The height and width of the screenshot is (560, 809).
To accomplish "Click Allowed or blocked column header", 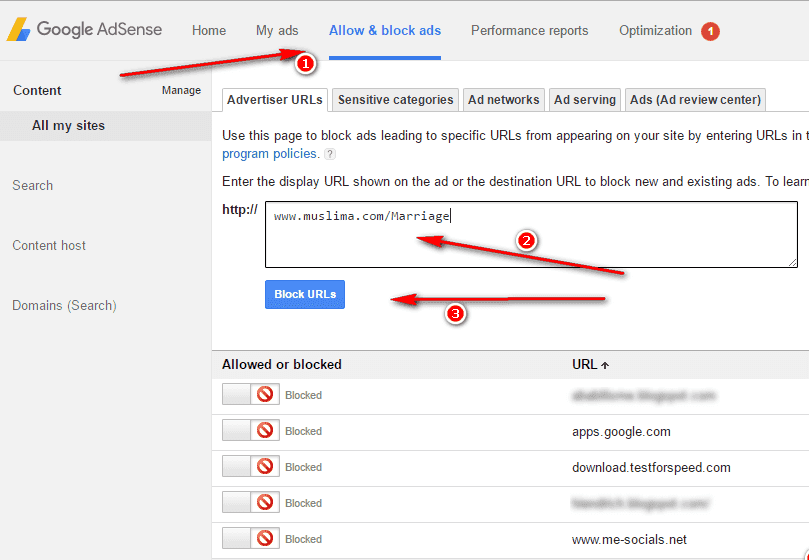I will click(x=282, y=364).
